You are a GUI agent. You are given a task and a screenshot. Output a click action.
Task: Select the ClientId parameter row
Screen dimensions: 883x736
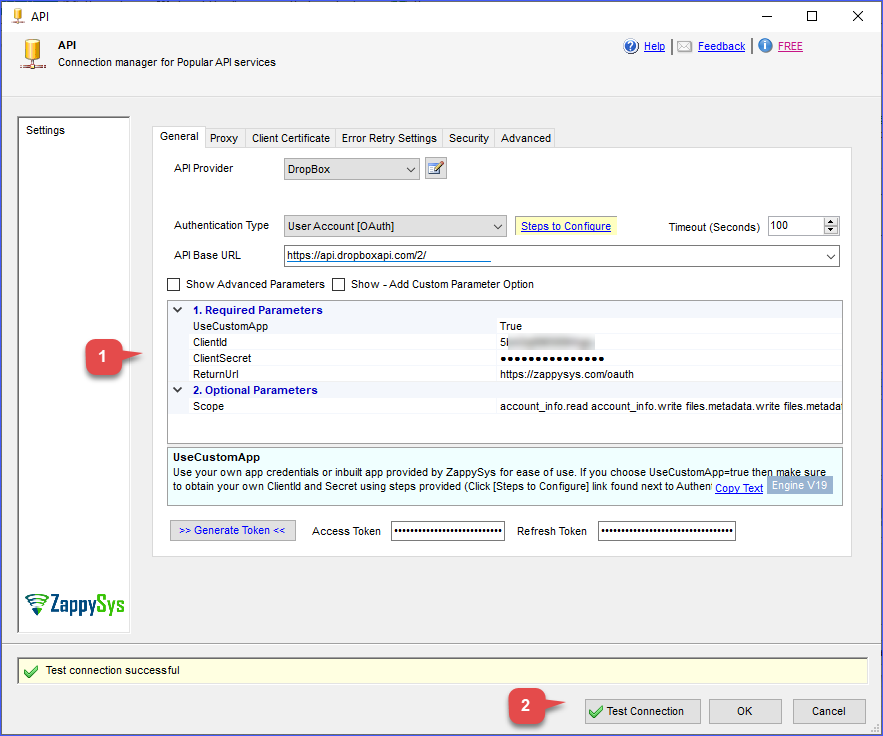coord(505,342)
